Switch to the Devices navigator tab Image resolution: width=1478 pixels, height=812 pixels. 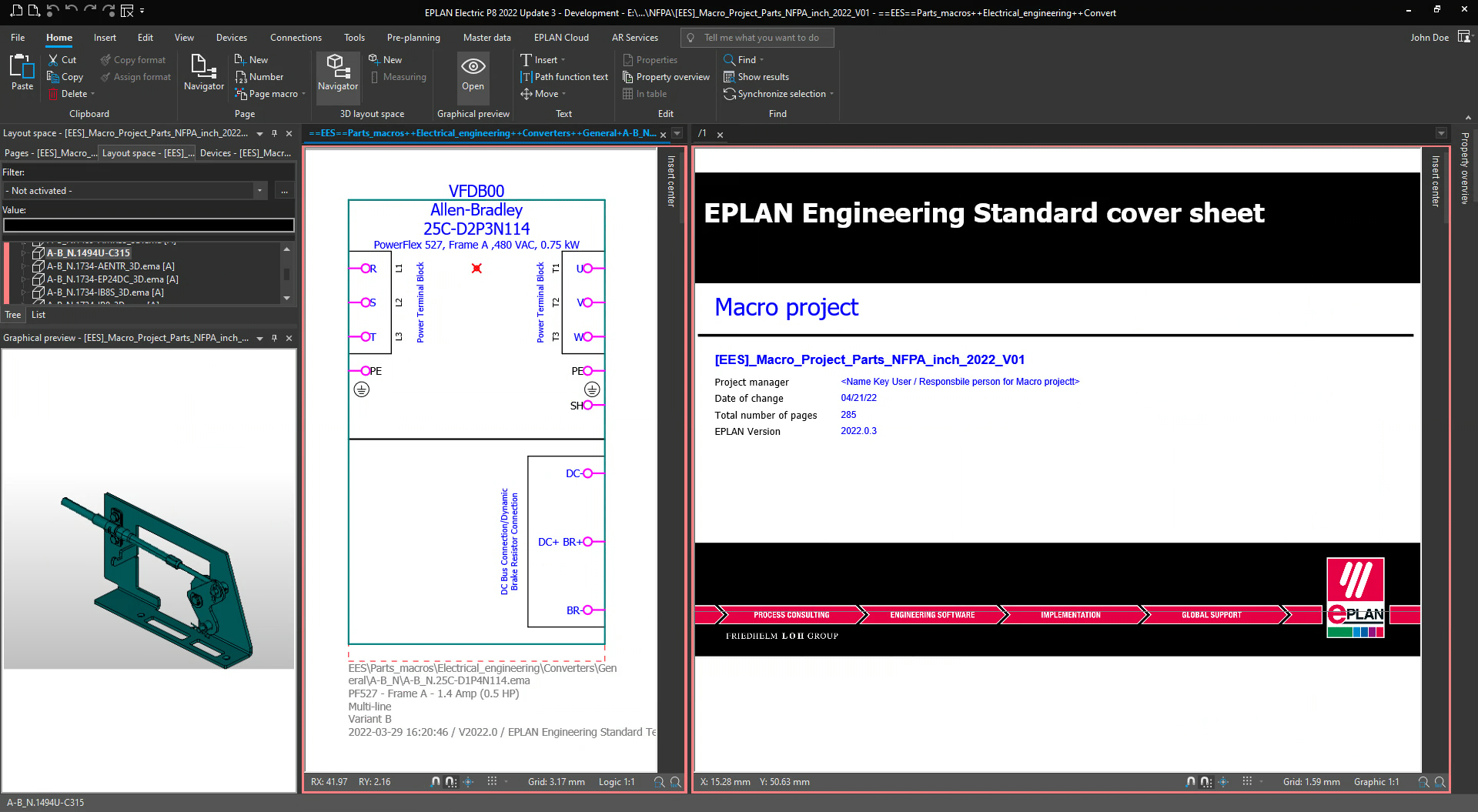pos(245,153)
